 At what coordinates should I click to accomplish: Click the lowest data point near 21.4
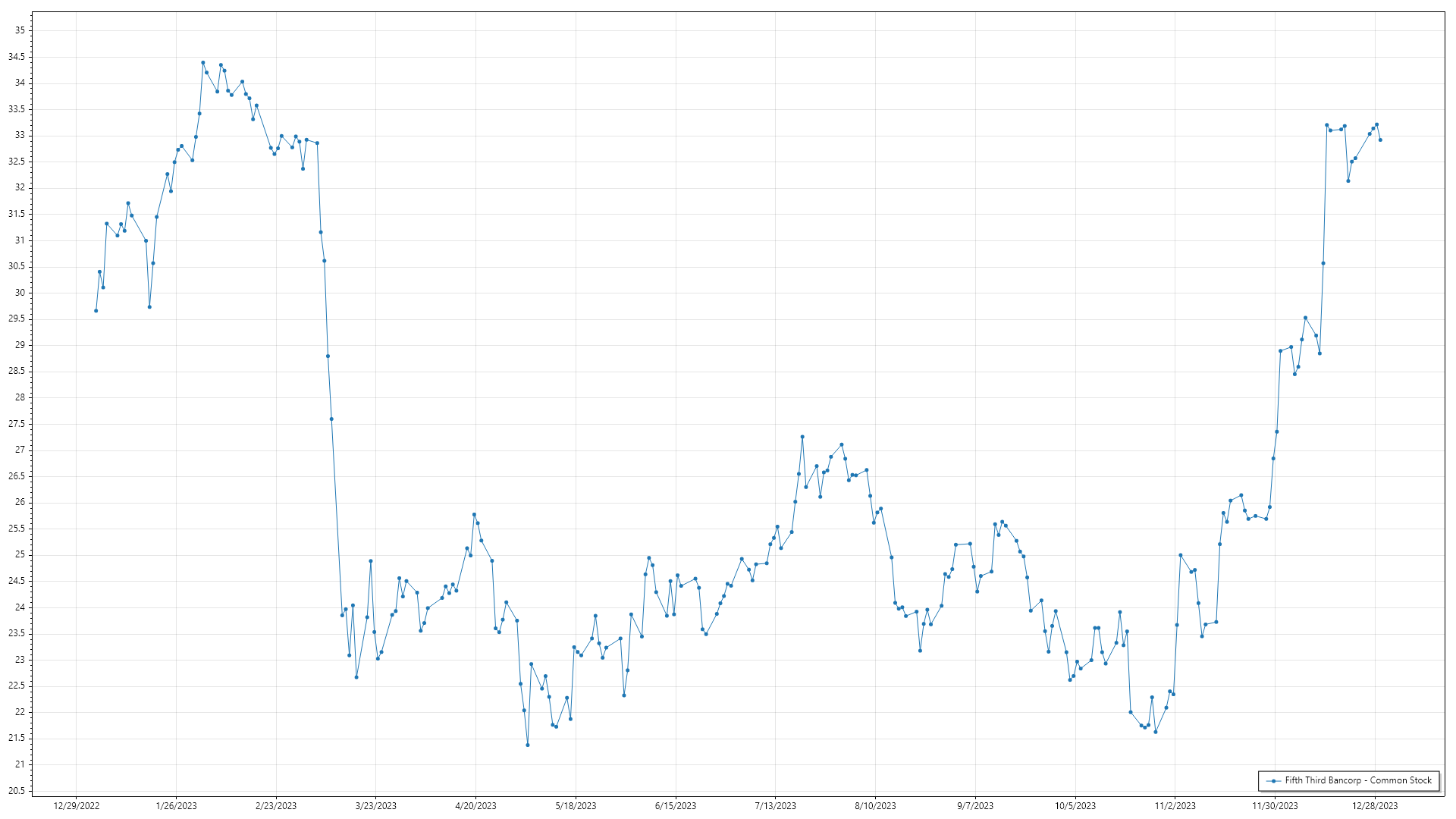click(528, 745)
